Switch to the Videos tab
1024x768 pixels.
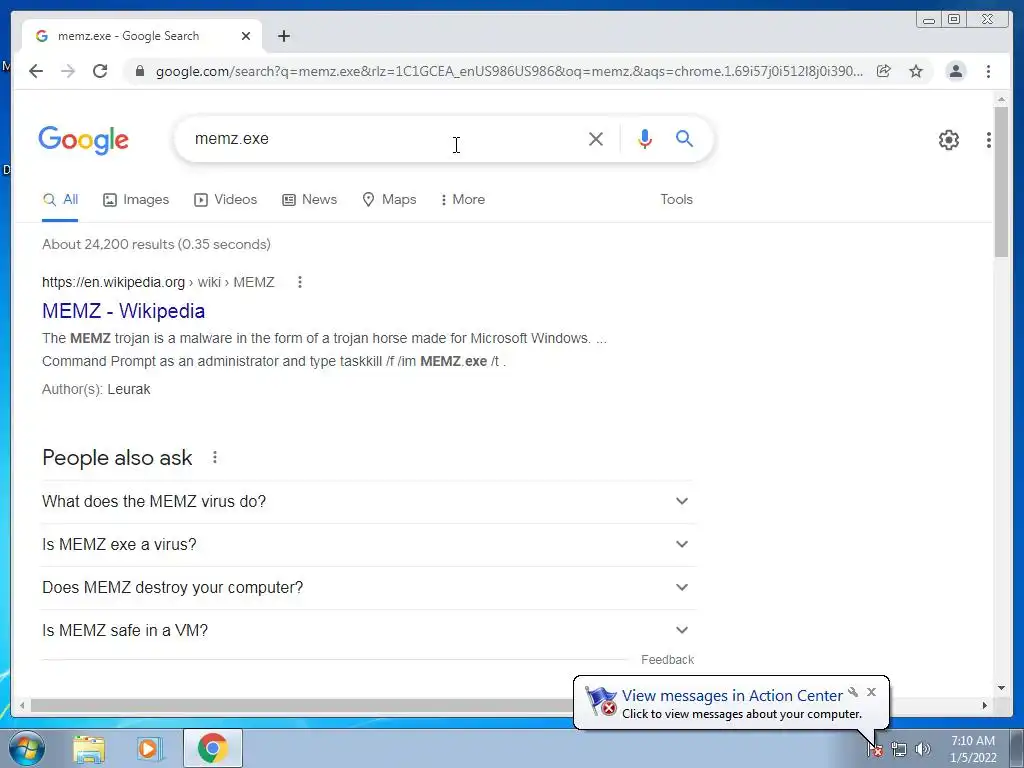pyautogui.click(x=225, y=200)
